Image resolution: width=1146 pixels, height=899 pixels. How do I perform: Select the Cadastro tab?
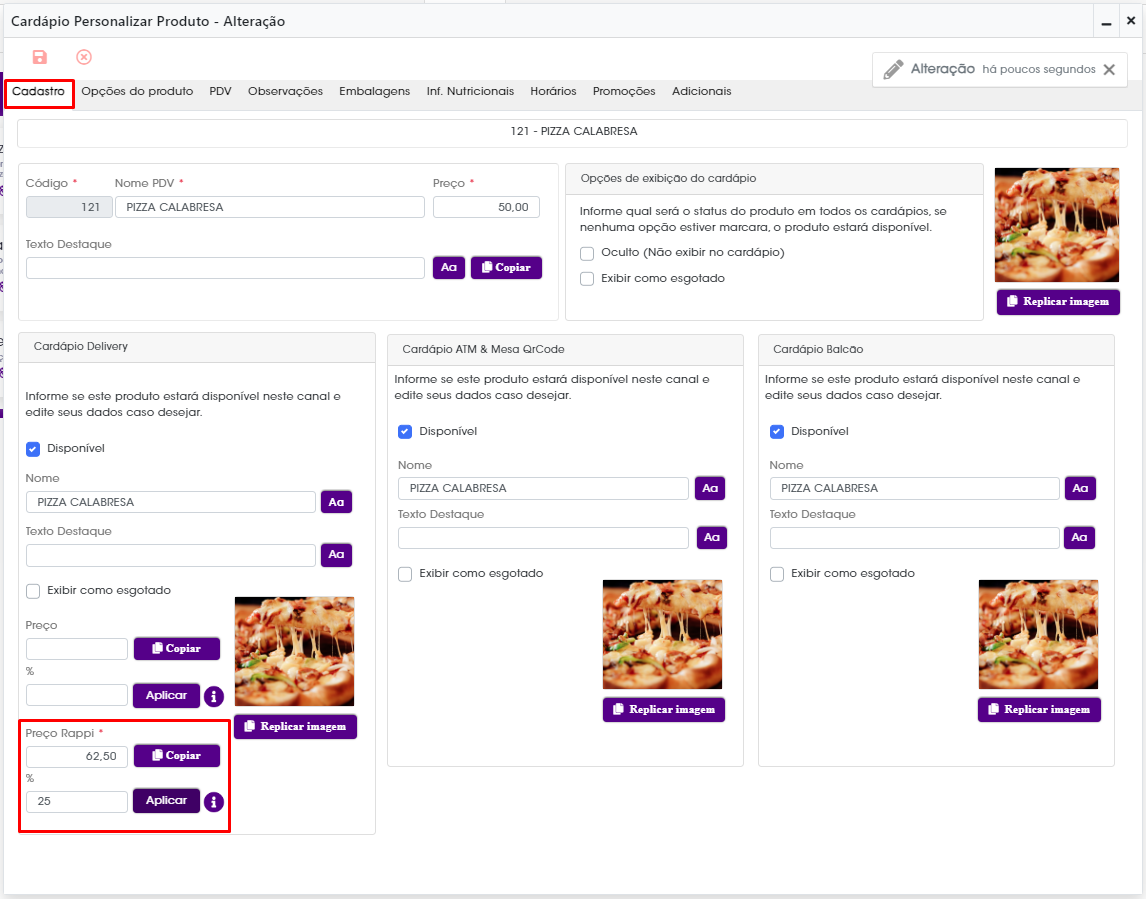click(x=39, y=92)
